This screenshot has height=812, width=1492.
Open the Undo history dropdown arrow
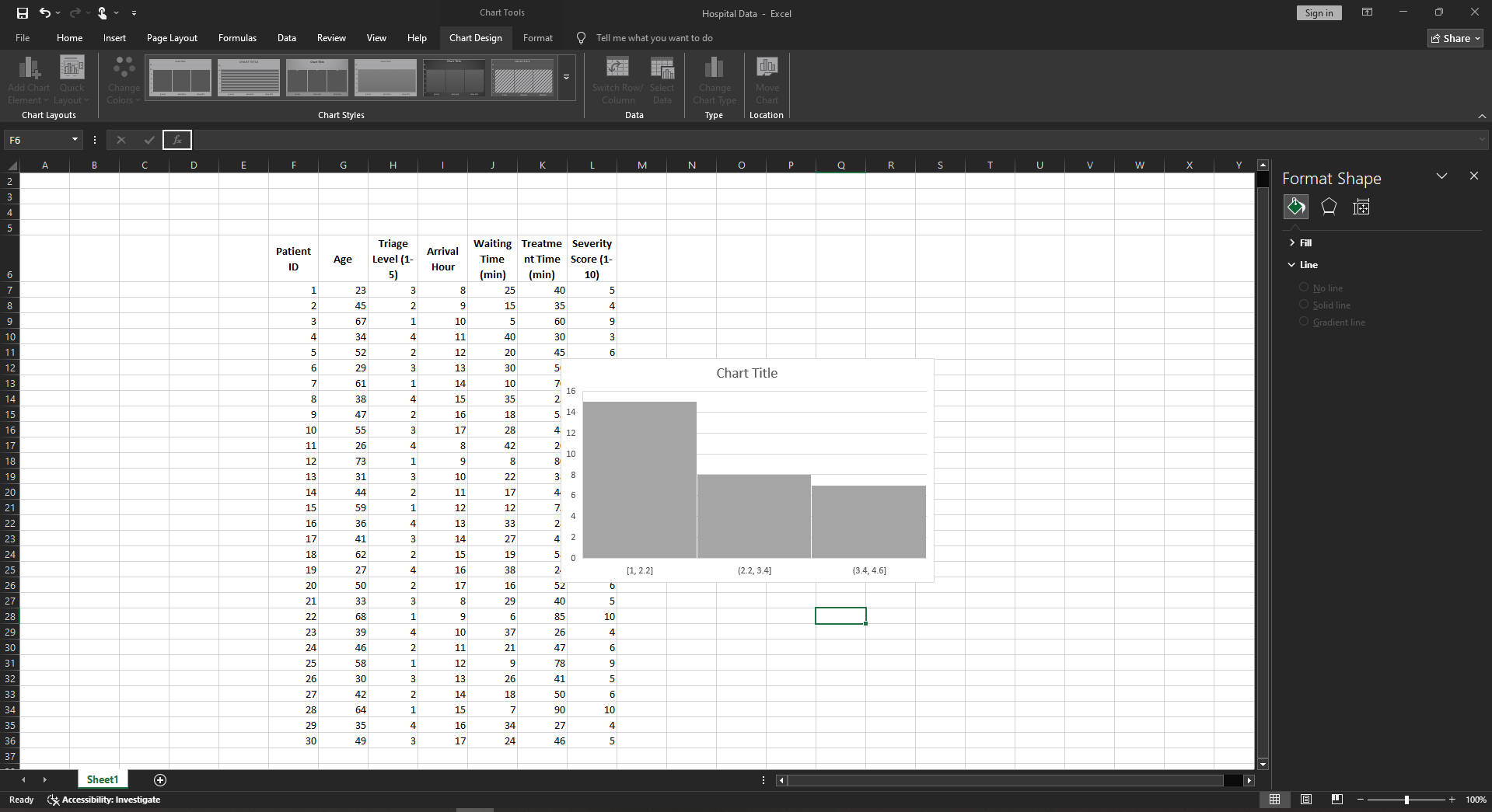(58, 13)
